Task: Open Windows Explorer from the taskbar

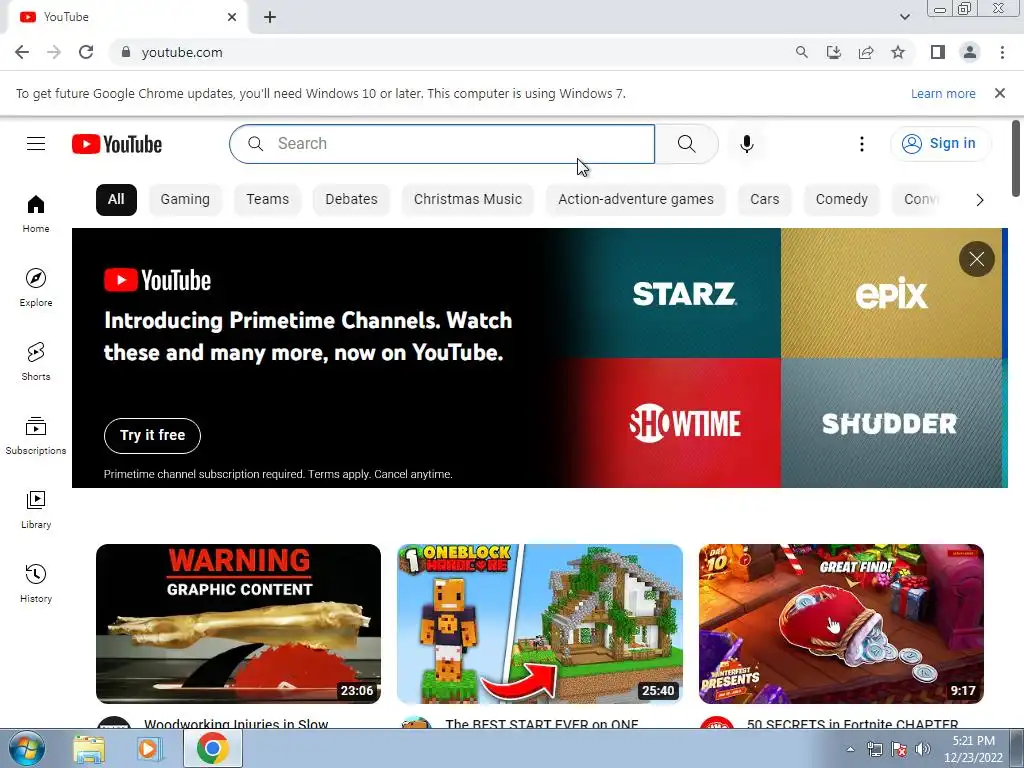Action: [89, 749]
